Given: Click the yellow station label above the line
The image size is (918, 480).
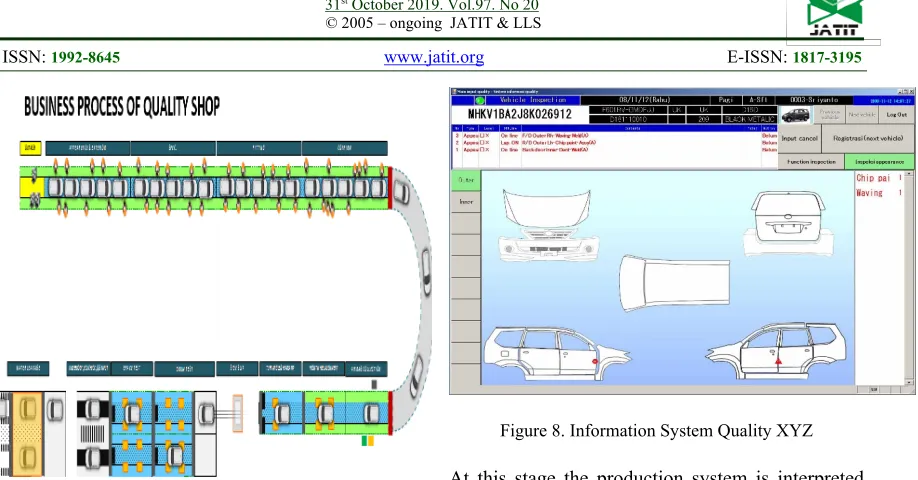Looking at the screenshot, I should coord(30,148).
